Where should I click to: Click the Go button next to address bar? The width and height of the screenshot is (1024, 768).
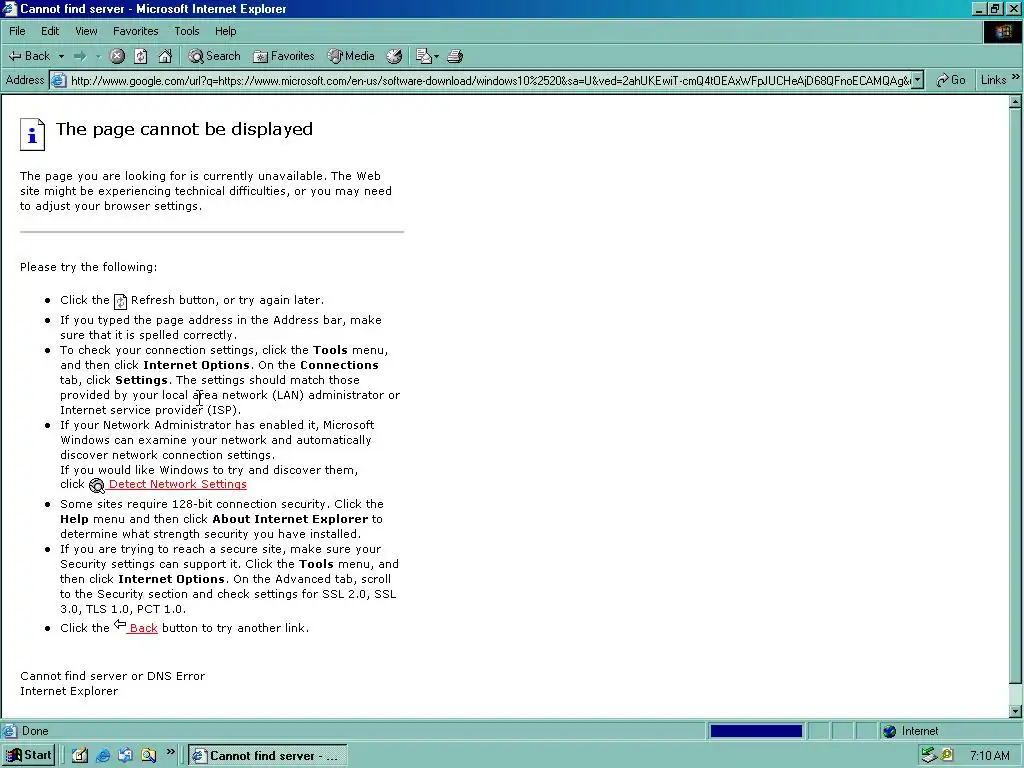(951, 80)
